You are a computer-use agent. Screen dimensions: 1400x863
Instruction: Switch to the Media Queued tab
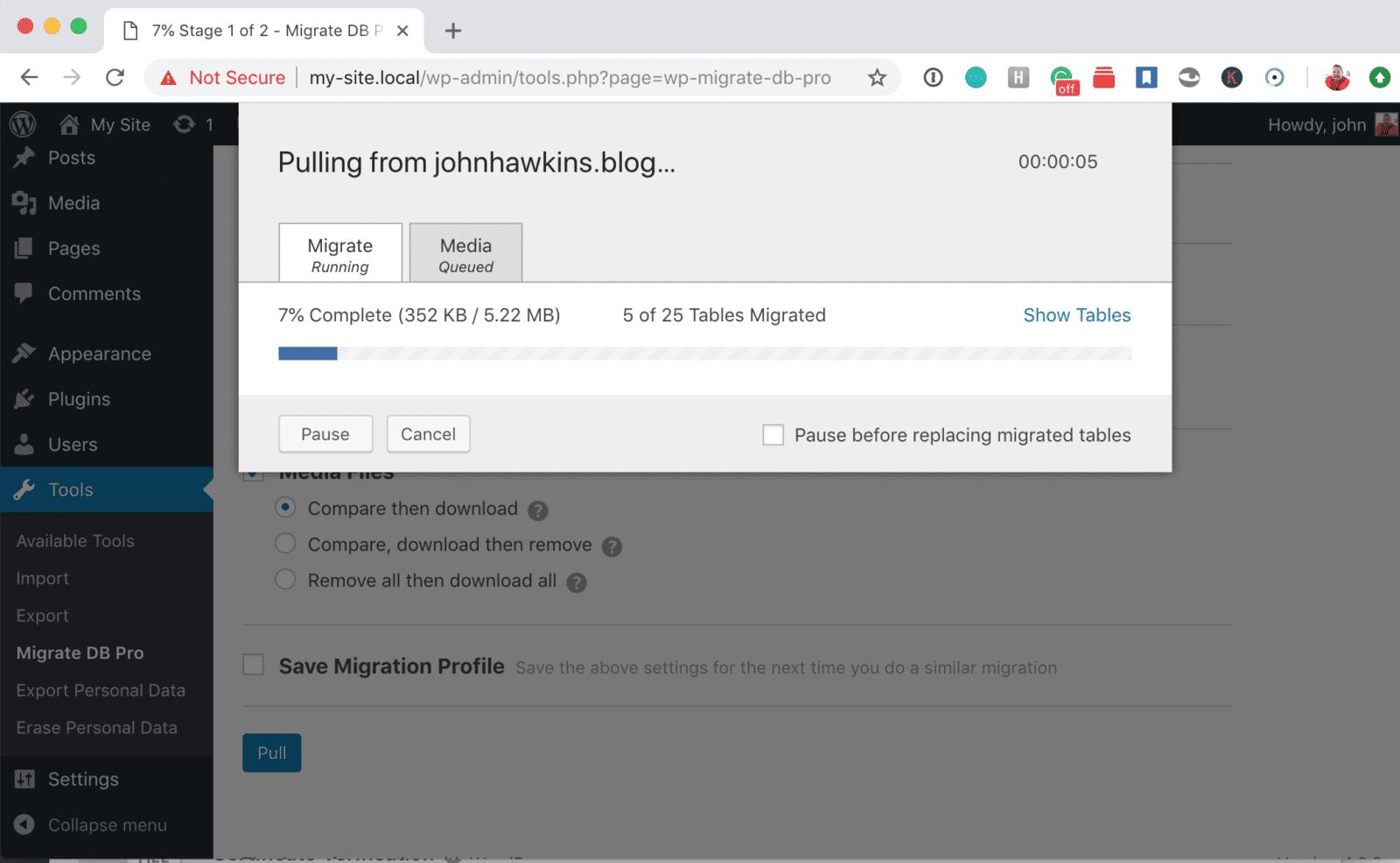465,254
